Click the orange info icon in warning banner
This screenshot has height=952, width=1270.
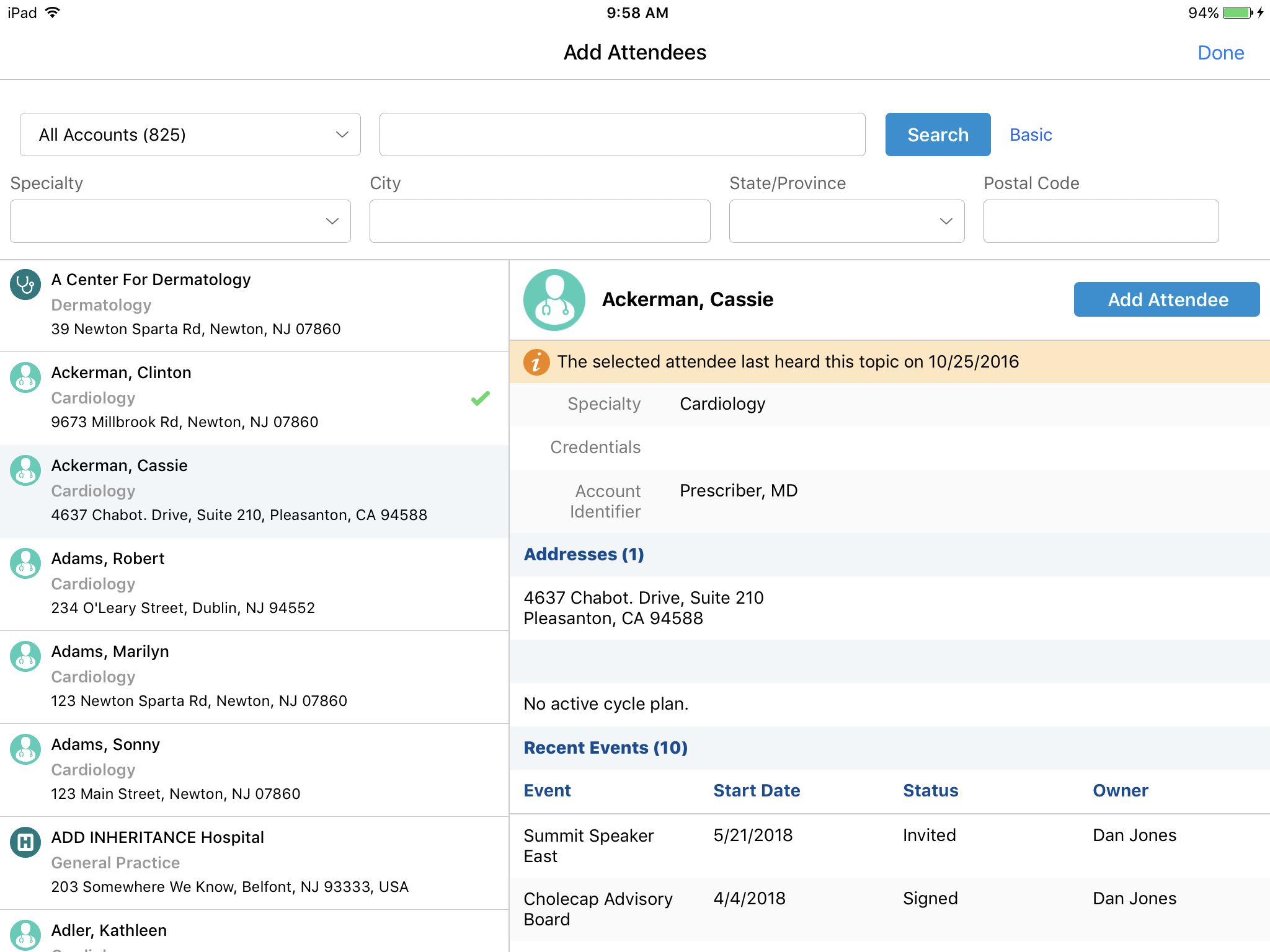click(536, 362)
